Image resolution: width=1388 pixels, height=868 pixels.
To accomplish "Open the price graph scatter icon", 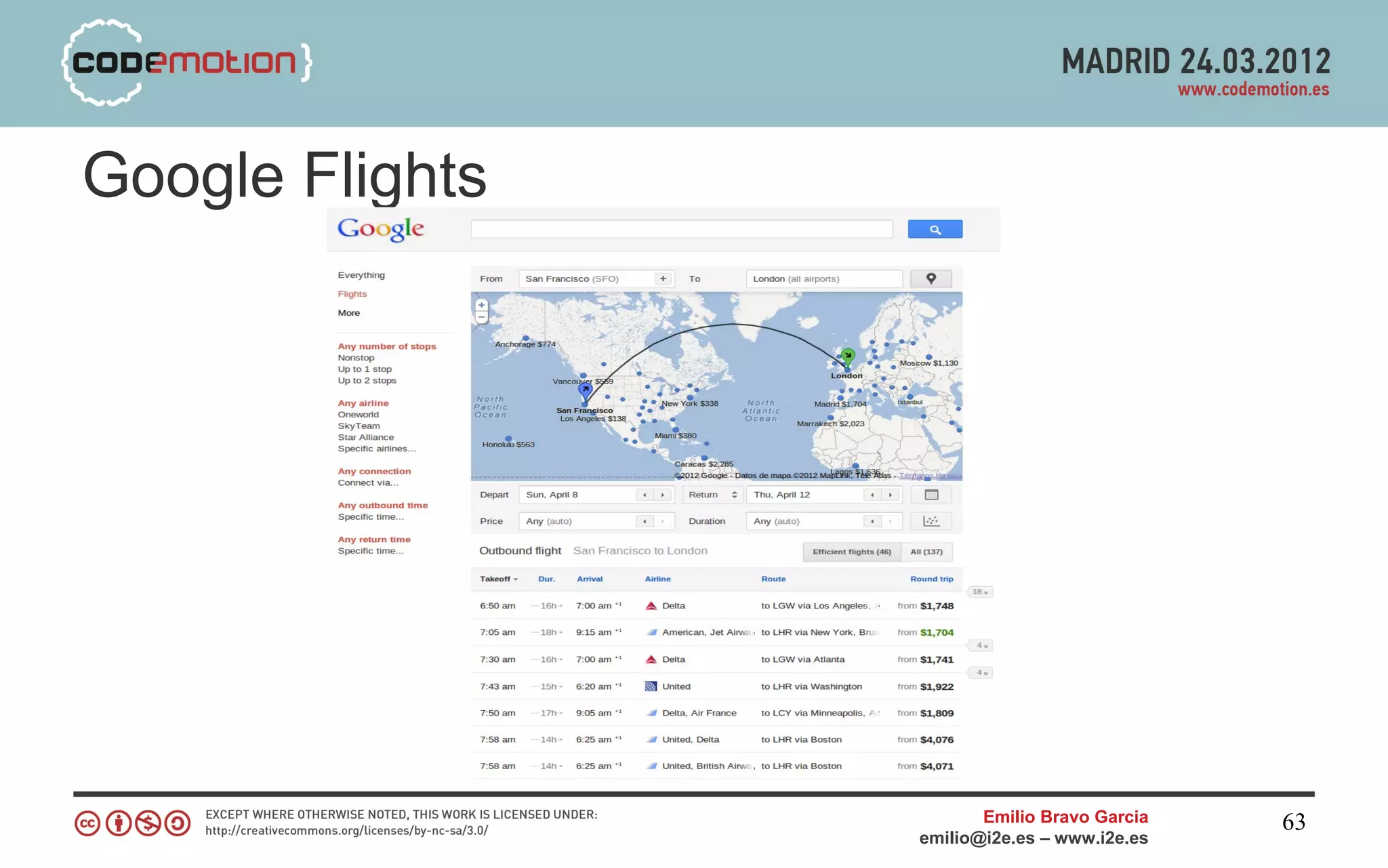I will pos(931,521).
